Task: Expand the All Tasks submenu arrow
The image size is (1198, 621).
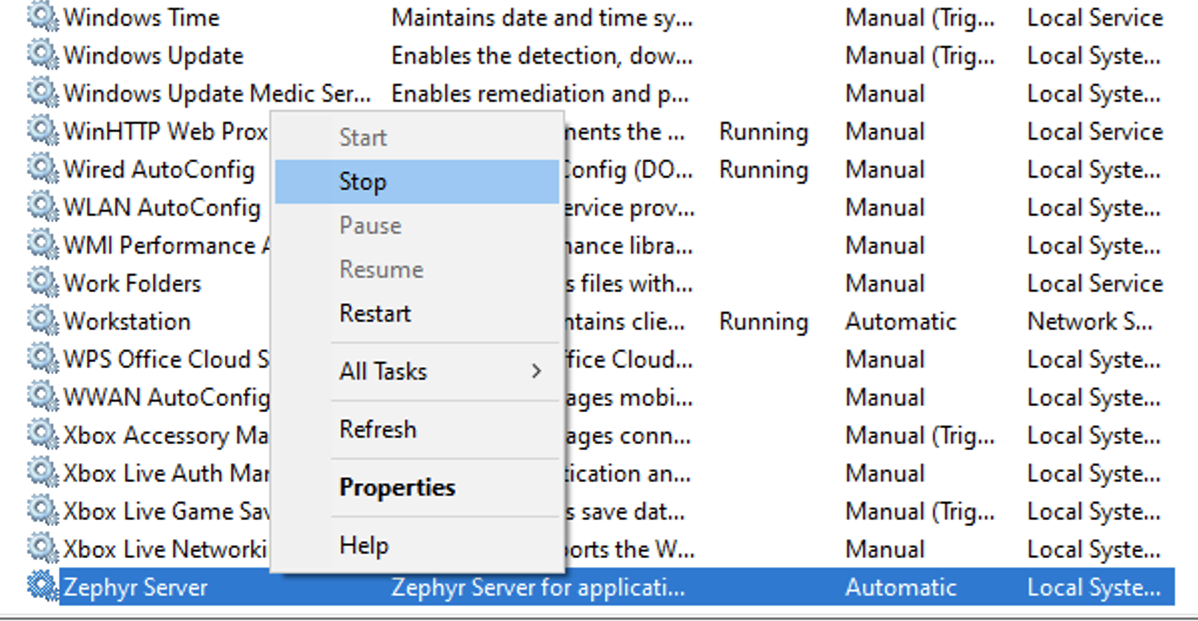Action: [x=536, y=371]
